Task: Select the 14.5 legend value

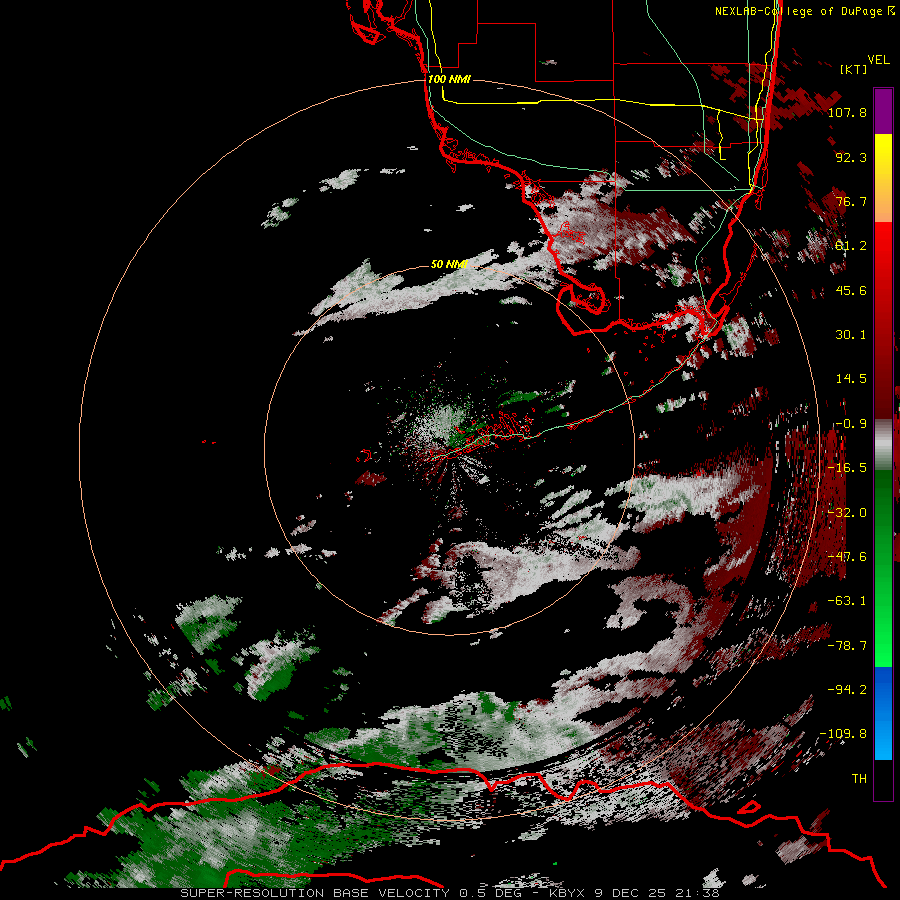Action: pos(851,379)
